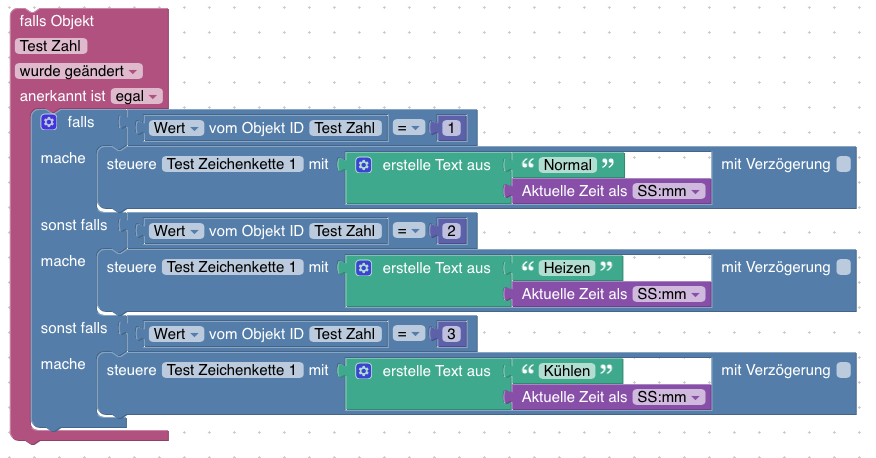Open the 'egal' acknowledged dropdown

point(137,96)
